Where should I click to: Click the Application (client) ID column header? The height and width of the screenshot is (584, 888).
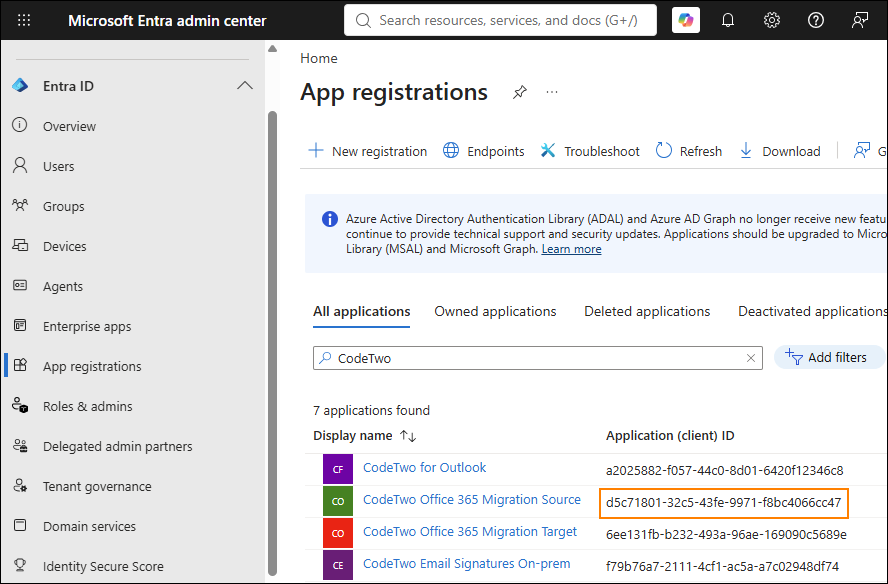click(670, 436)
